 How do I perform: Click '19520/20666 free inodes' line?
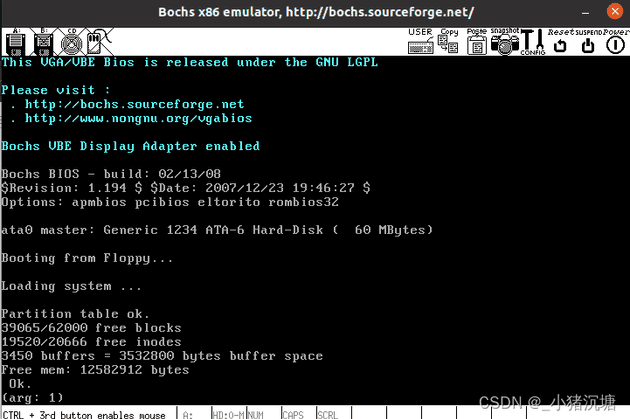click(91, 342)
